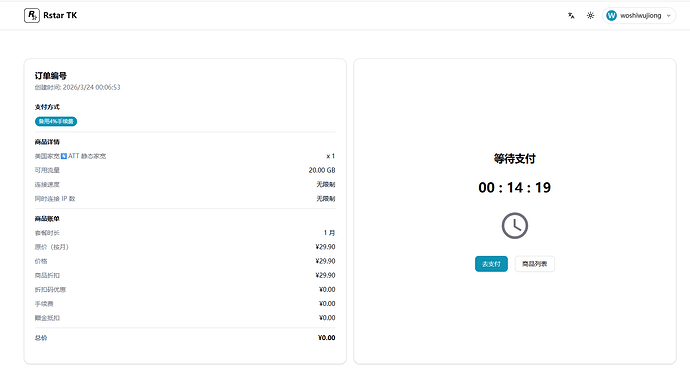Click the Rstar logo icon
Screen dimensions: 690x375
32,15
